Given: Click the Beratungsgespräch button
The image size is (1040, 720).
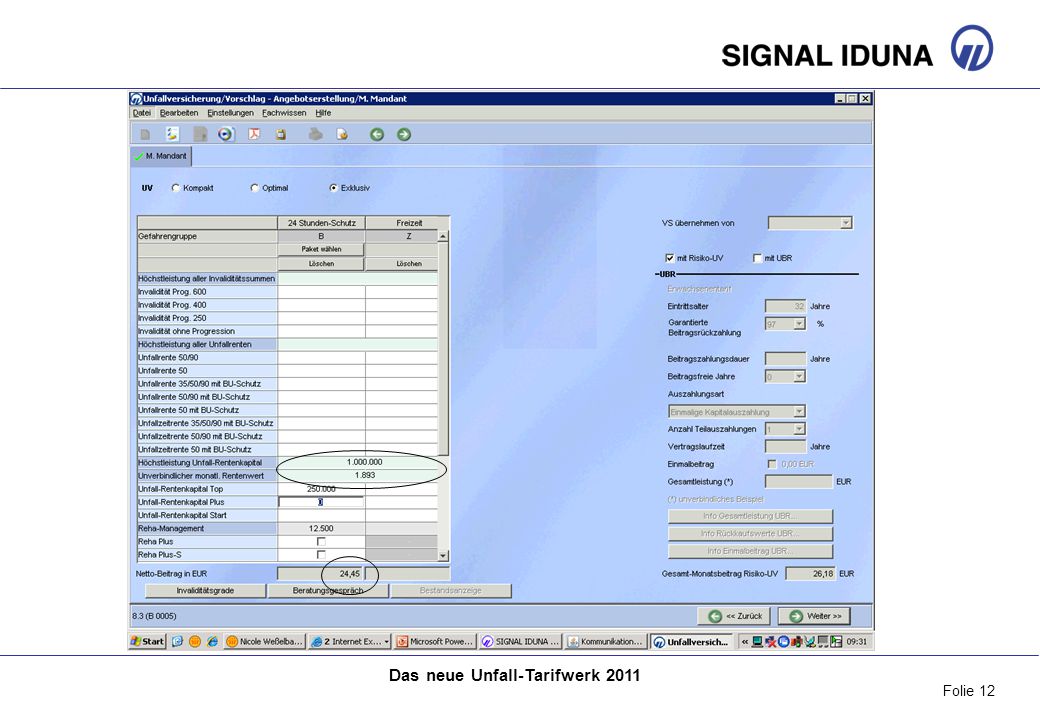Looking at the screenshot, I should (328, 591).
